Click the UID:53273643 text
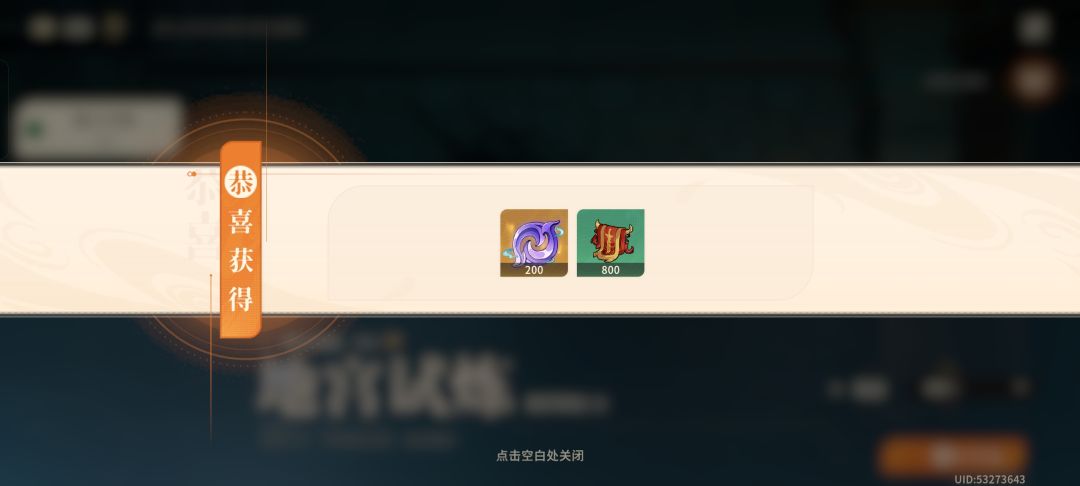1080x486 pixels. point(990,479)
